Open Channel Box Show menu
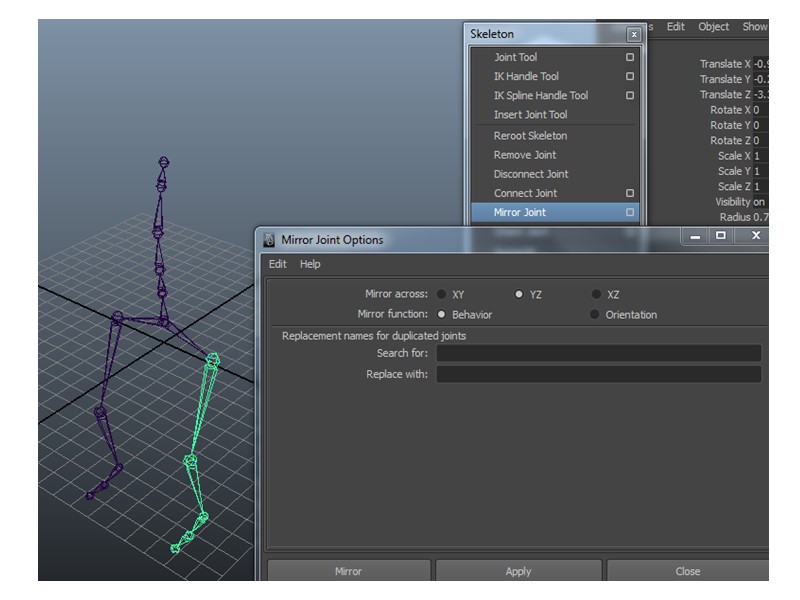This screenshot has width=800, height=600. (x=755, y=27)
